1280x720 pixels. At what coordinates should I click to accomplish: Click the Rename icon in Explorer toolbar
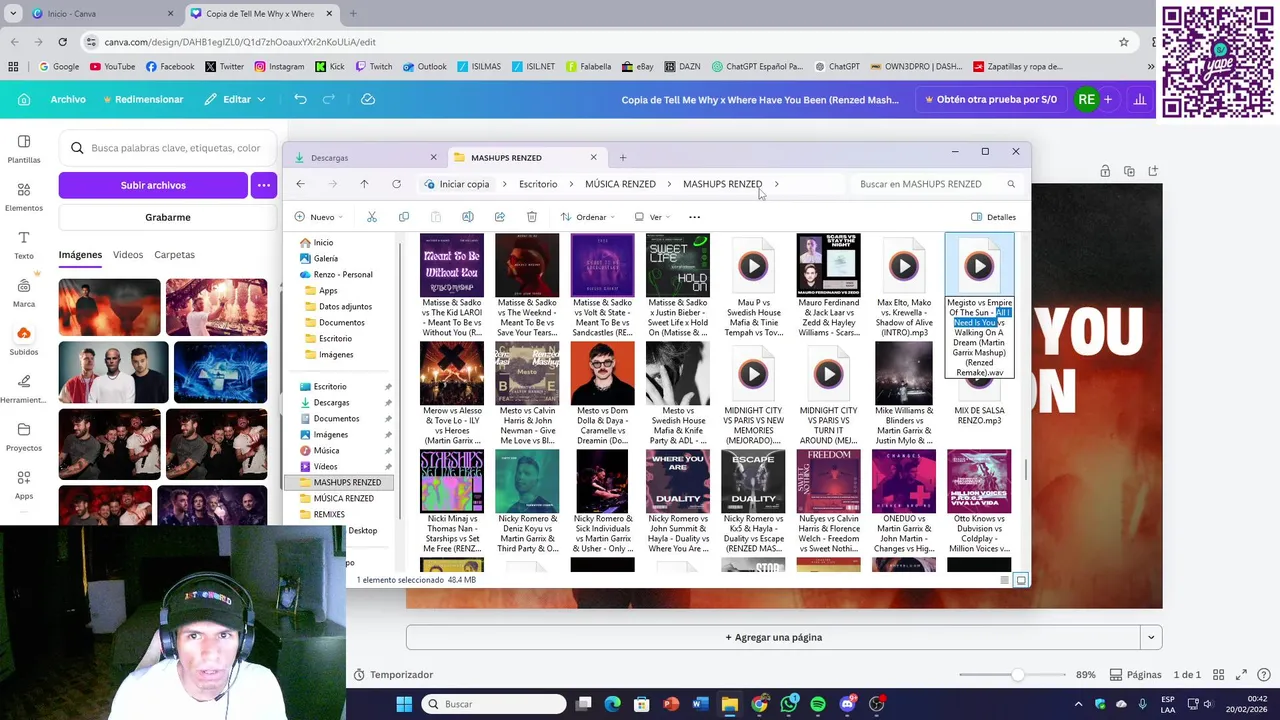[467, 217]
